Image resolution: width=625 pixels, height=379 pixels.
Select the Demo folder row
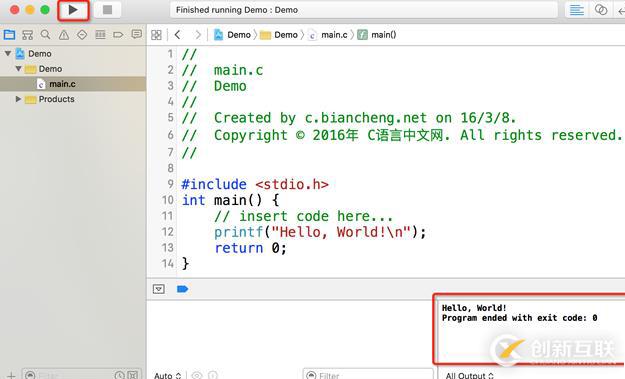tap(73, 69)
